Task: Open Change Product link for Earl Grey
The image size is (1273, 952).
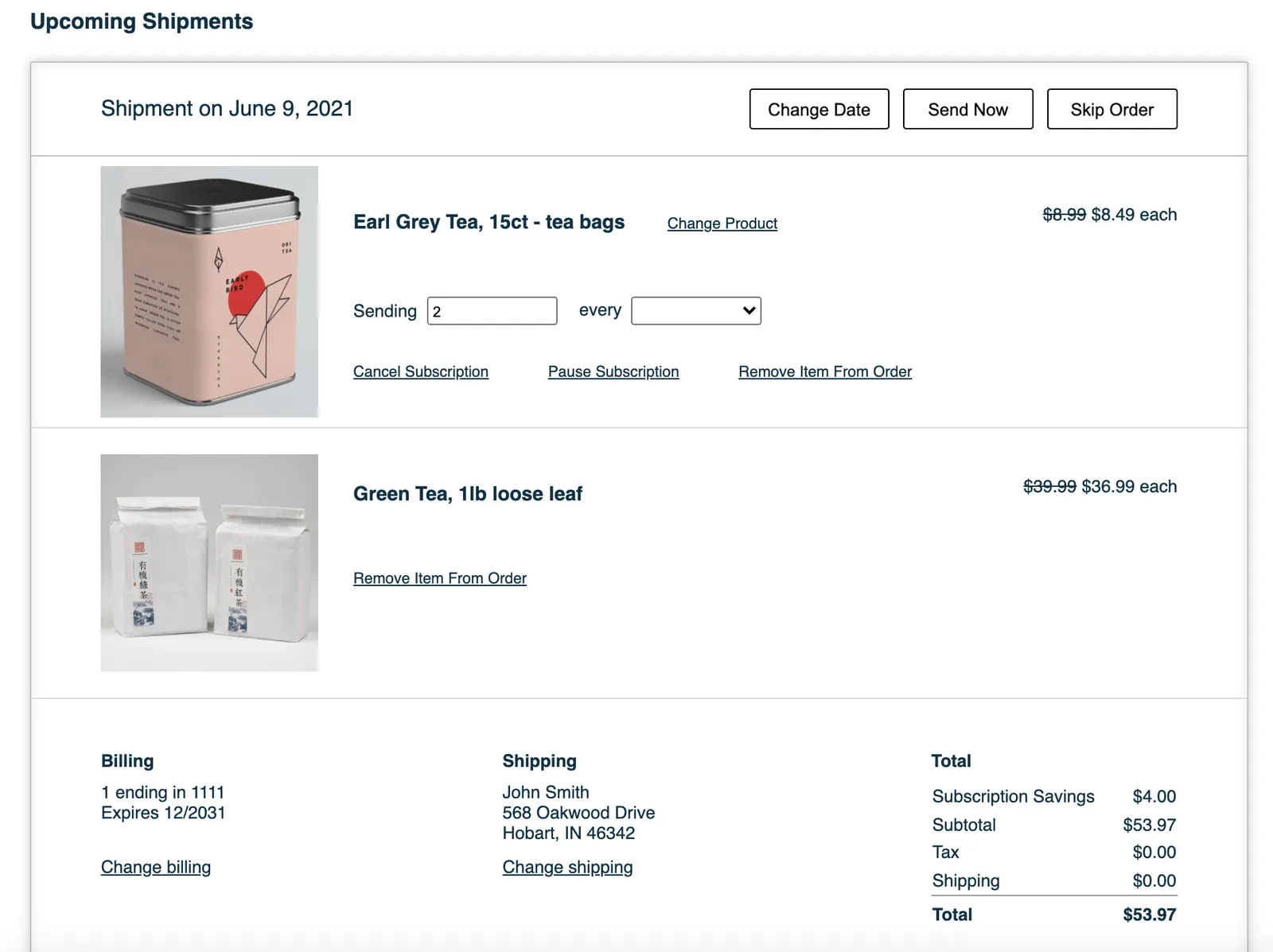Action: click(722, 223)
